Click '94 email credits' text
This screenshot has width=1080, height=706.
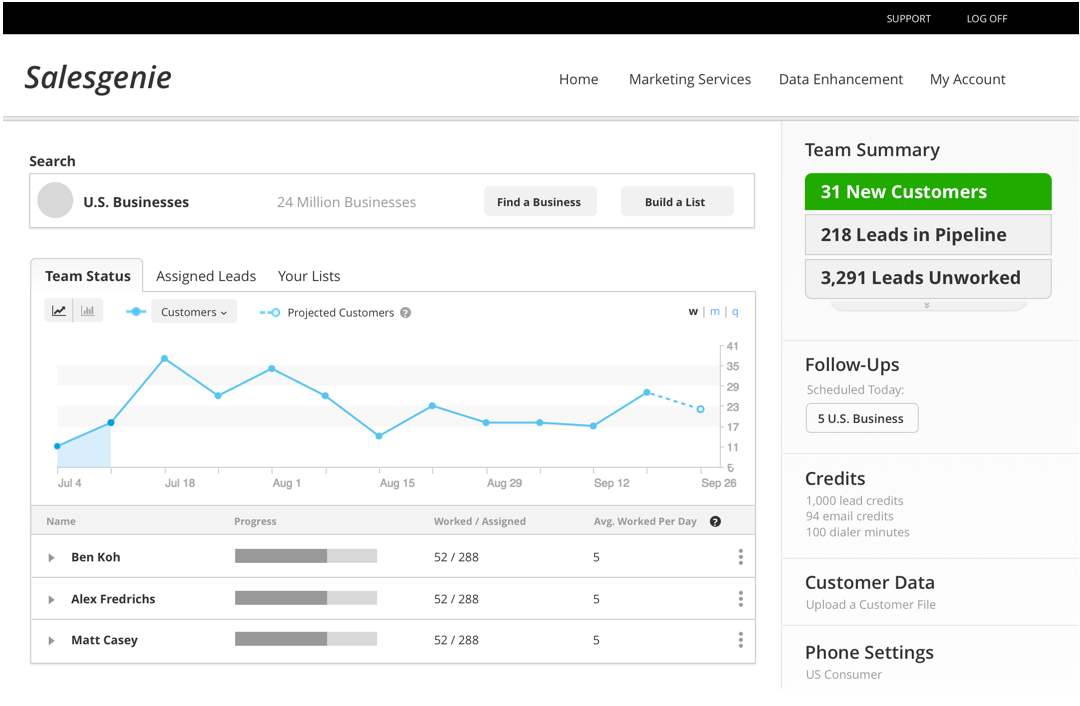click(x=849, y=516)
